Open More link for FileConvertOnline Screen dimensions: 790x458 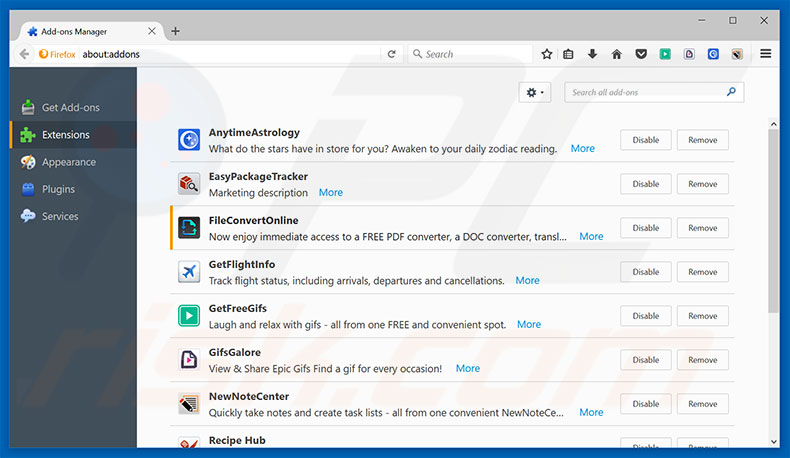[x=591, y=236]
